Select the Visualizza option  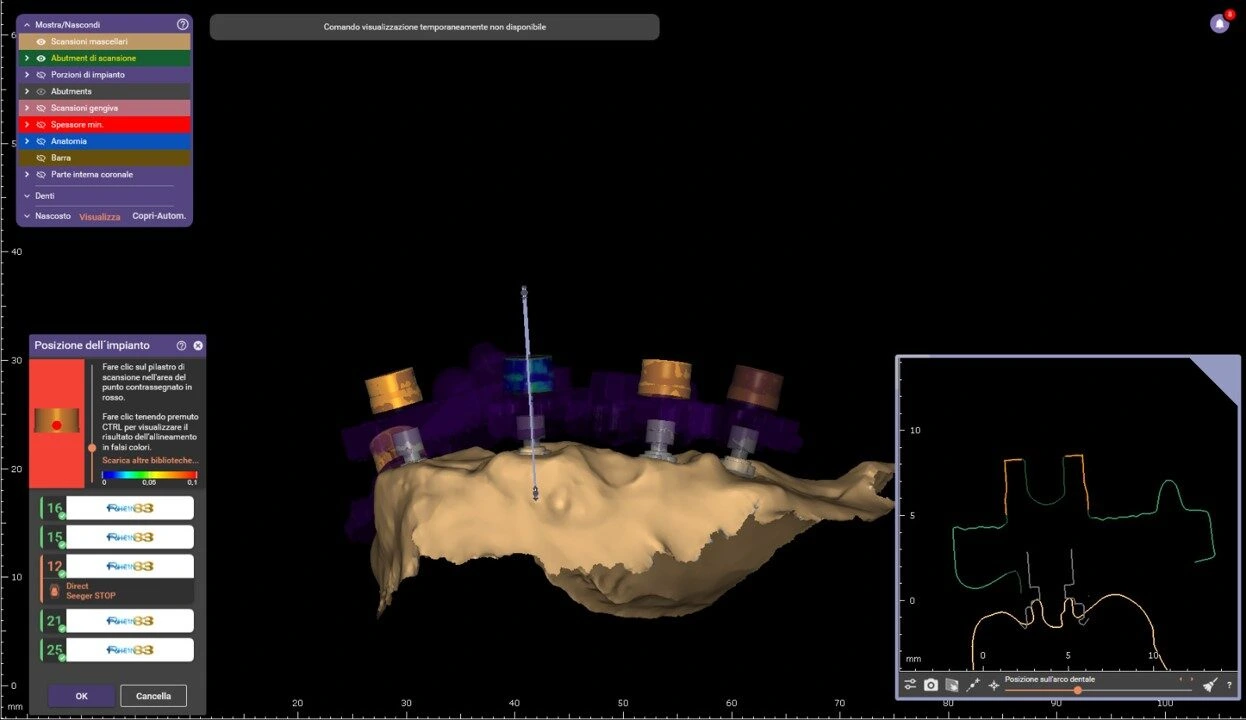(x=100, y=216)
